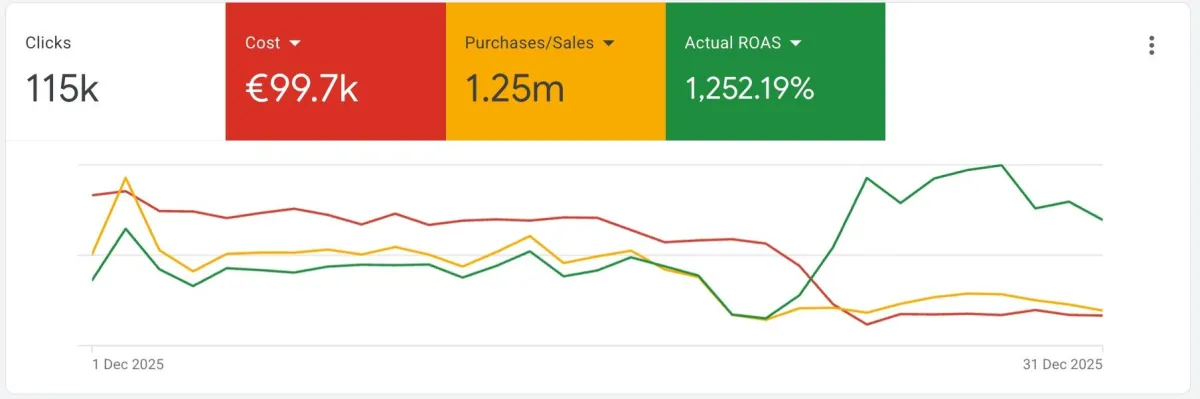Open the three-dot more options menu
This screenshot has height=399, width=1200.
click(1152, 45)
